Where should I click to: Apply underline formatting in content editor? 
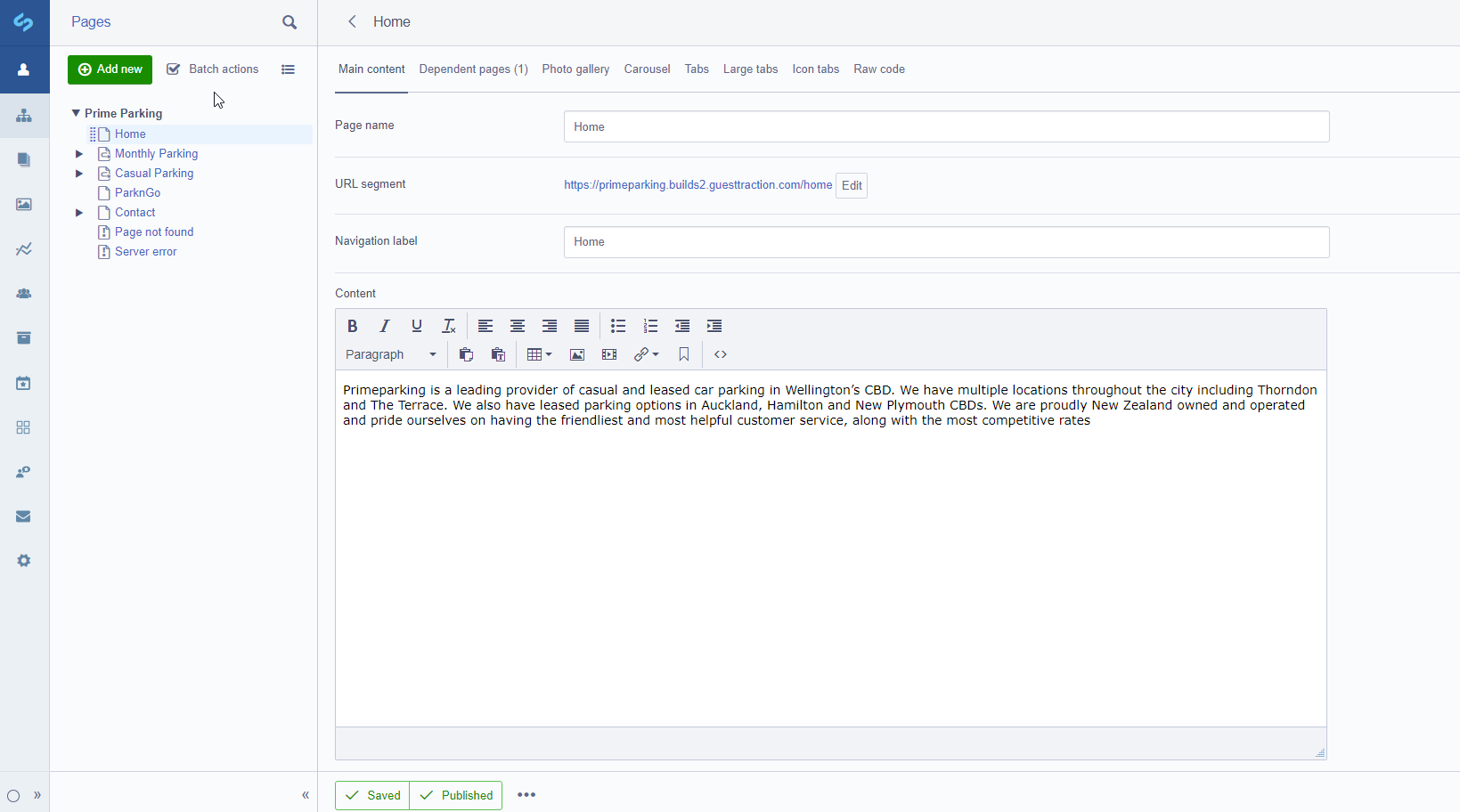point(417,326)
